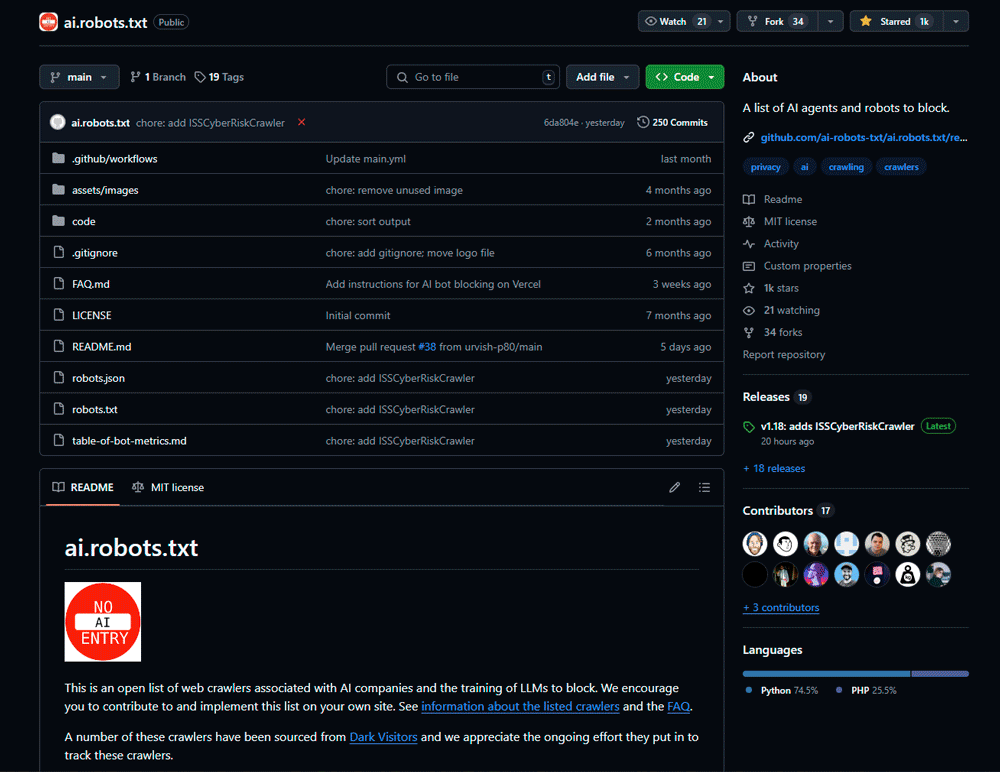This screenshot has height=772, width=1000.
Task: Open the v1.18 ISSCyberRiskCrawler release
Action: coord(837,426)
